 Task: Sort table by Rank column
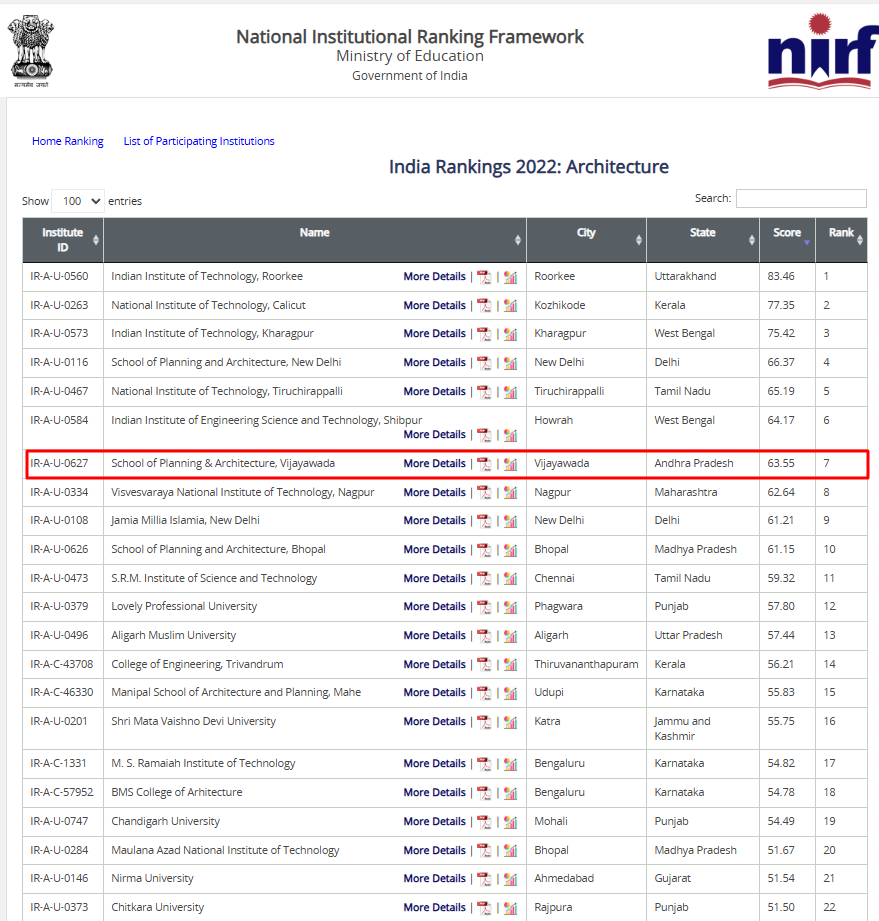841,240
